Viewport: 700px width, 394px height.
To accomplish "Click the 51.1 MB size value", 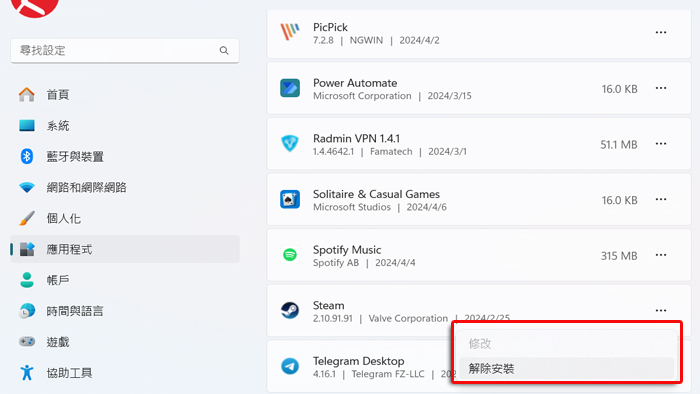I will pos(618,145).
